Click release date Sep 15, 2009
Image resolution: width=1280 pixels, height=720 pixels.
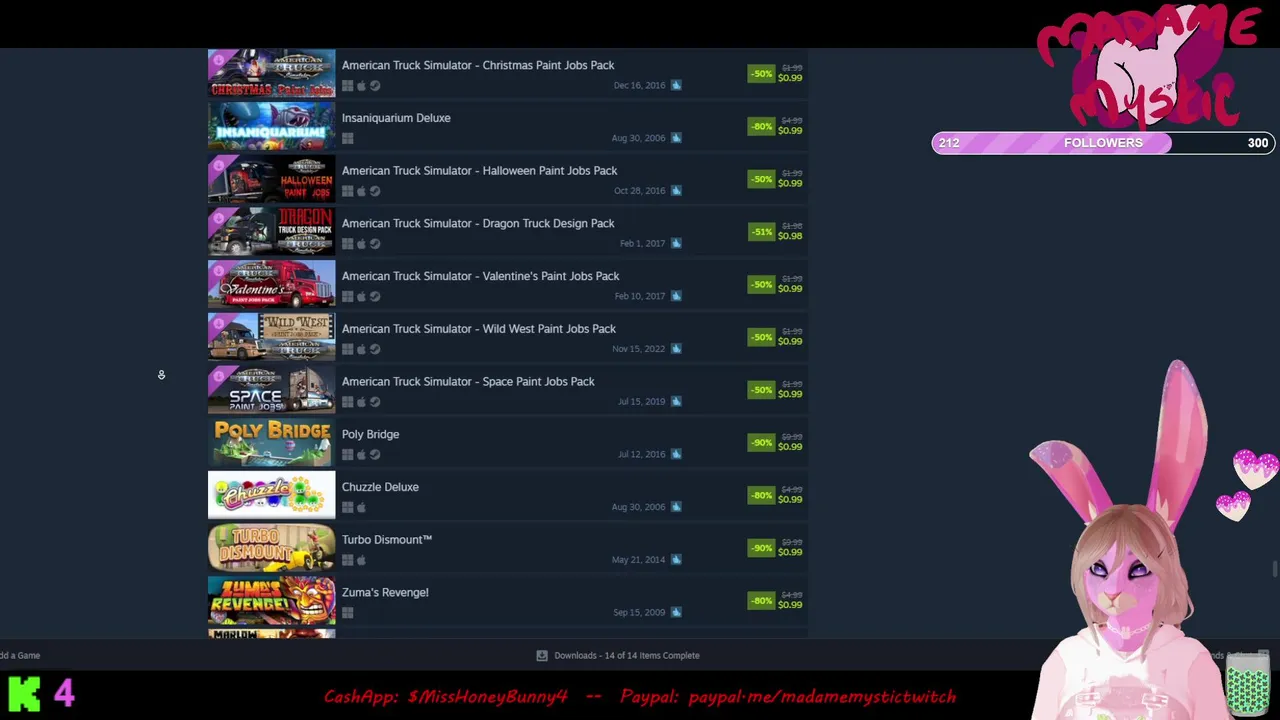[x=639, y=613]
